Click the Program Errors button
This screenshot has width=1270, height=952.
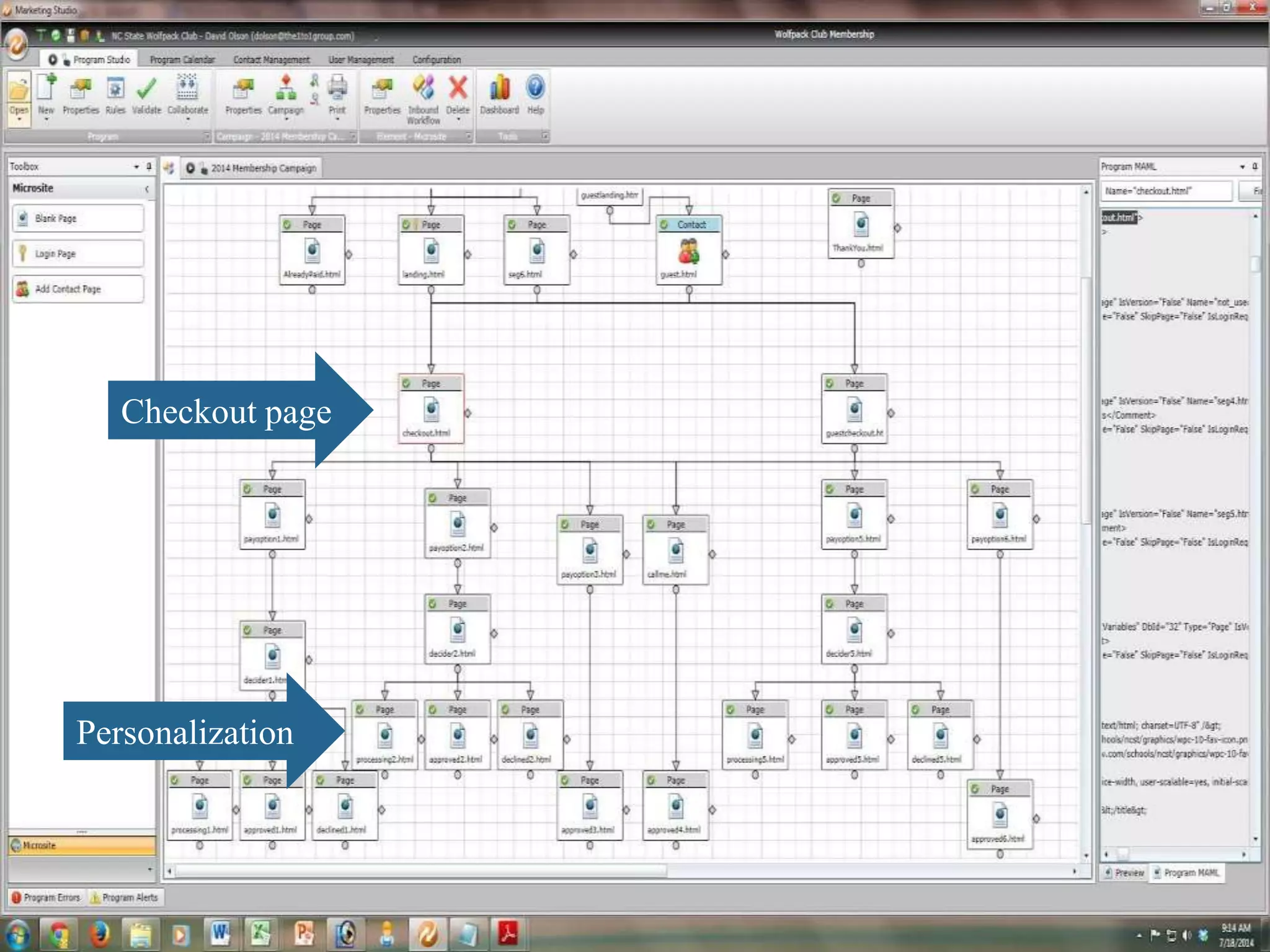[45, 897]
